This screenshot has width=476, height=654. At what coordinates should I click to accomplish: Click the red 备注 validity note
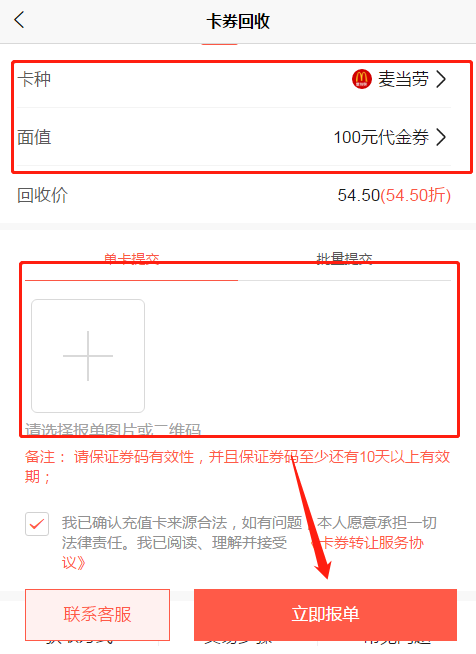click(237, 467)
